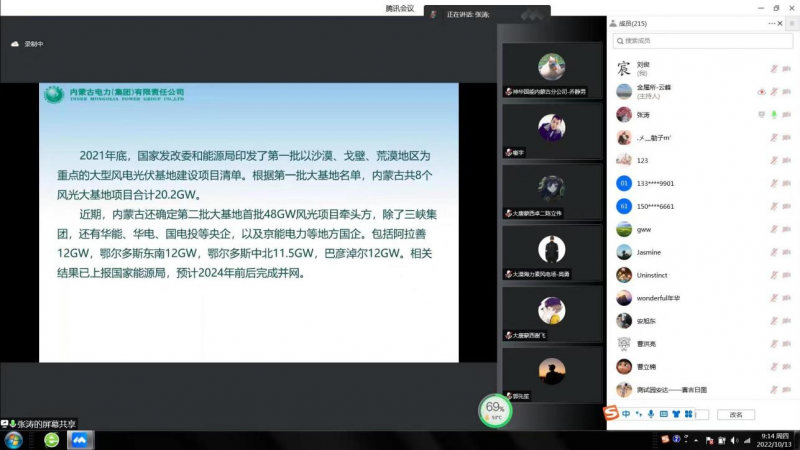Click the help question-mark tray icon
This screenshot has height=450, width=800.
click(x=677, y=439)
